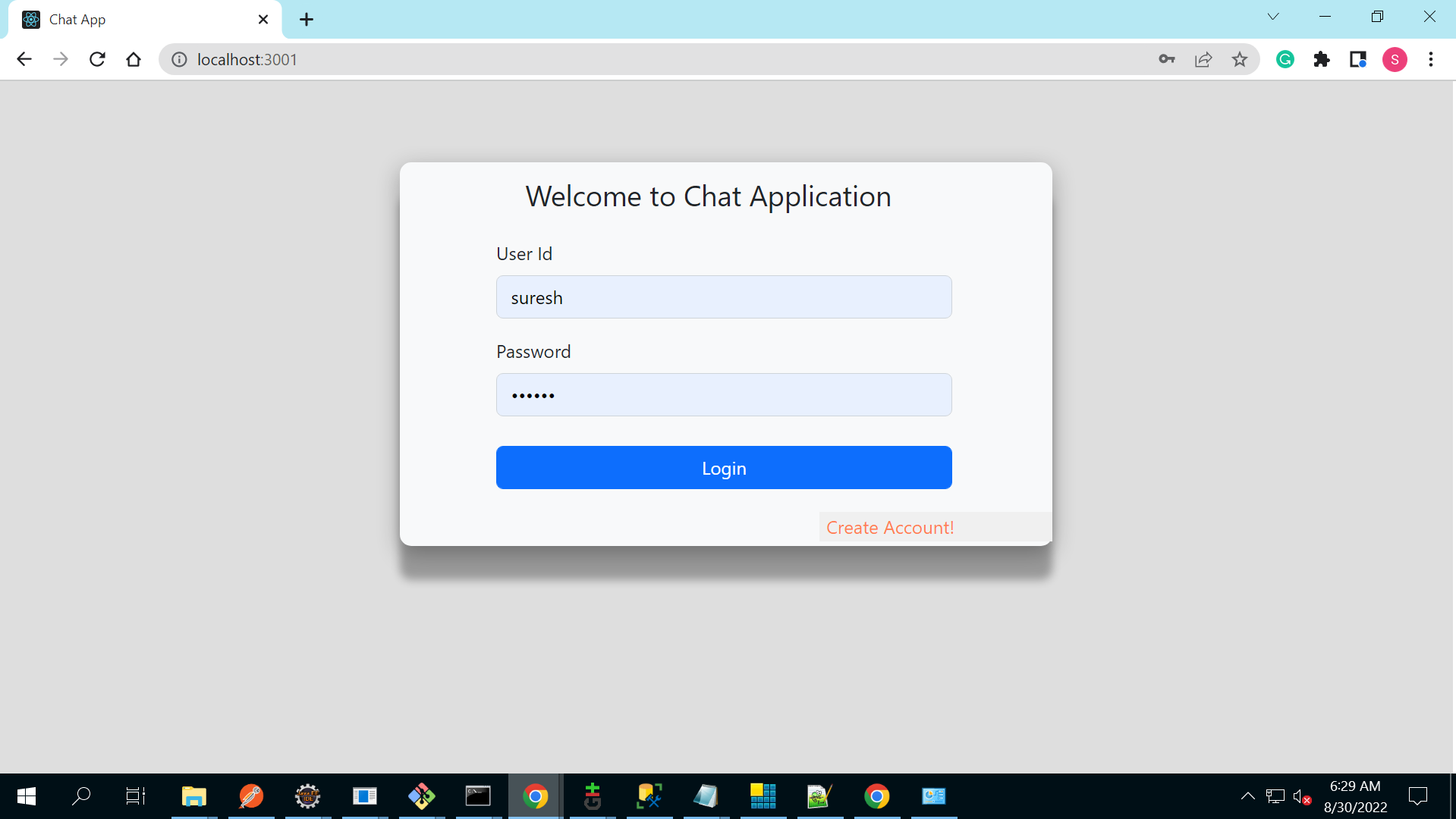Open the Extensions puzzle-piece menu
This screenshot has height=819, width=1456.
tap(1322, 59)
